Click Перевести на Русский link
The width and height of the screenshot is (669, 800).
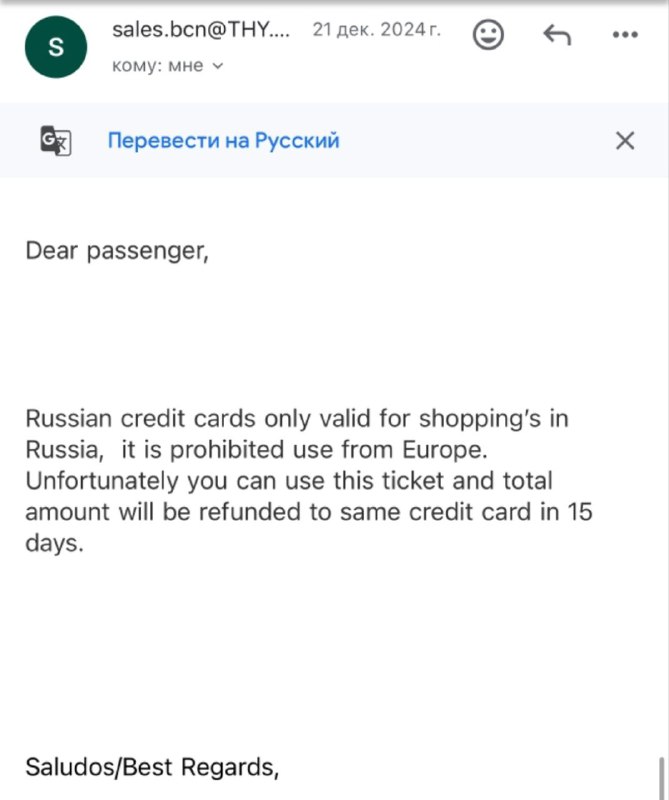click(224, 140)
